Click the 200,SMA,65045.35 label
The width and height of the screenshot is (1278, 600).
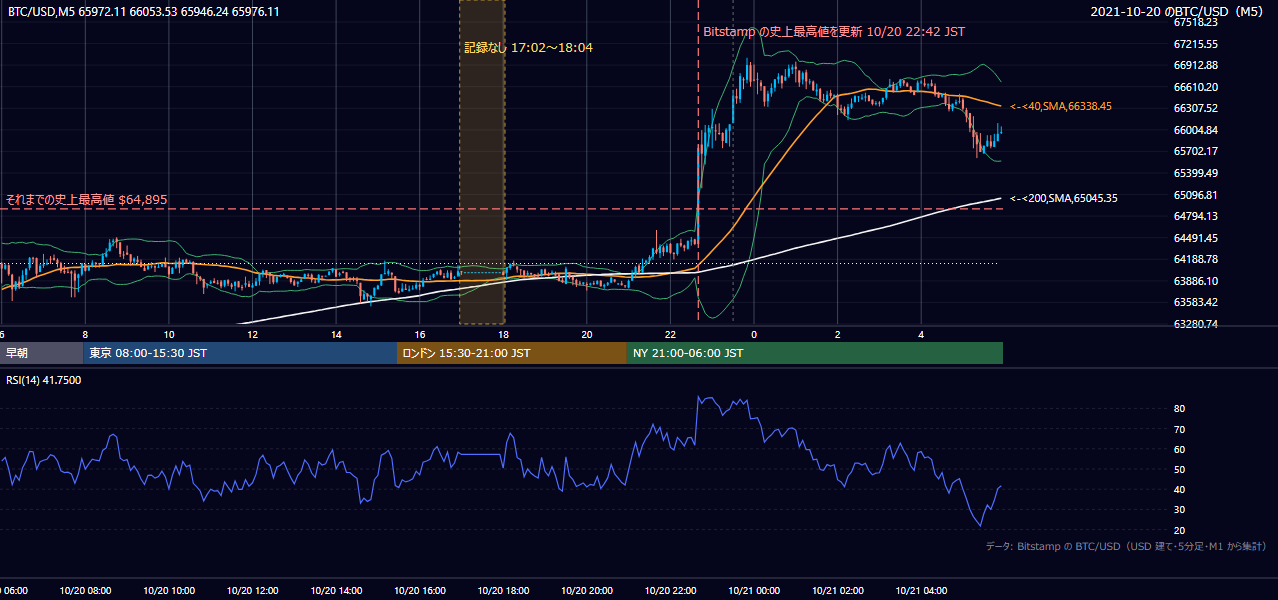pos(1064,198)
